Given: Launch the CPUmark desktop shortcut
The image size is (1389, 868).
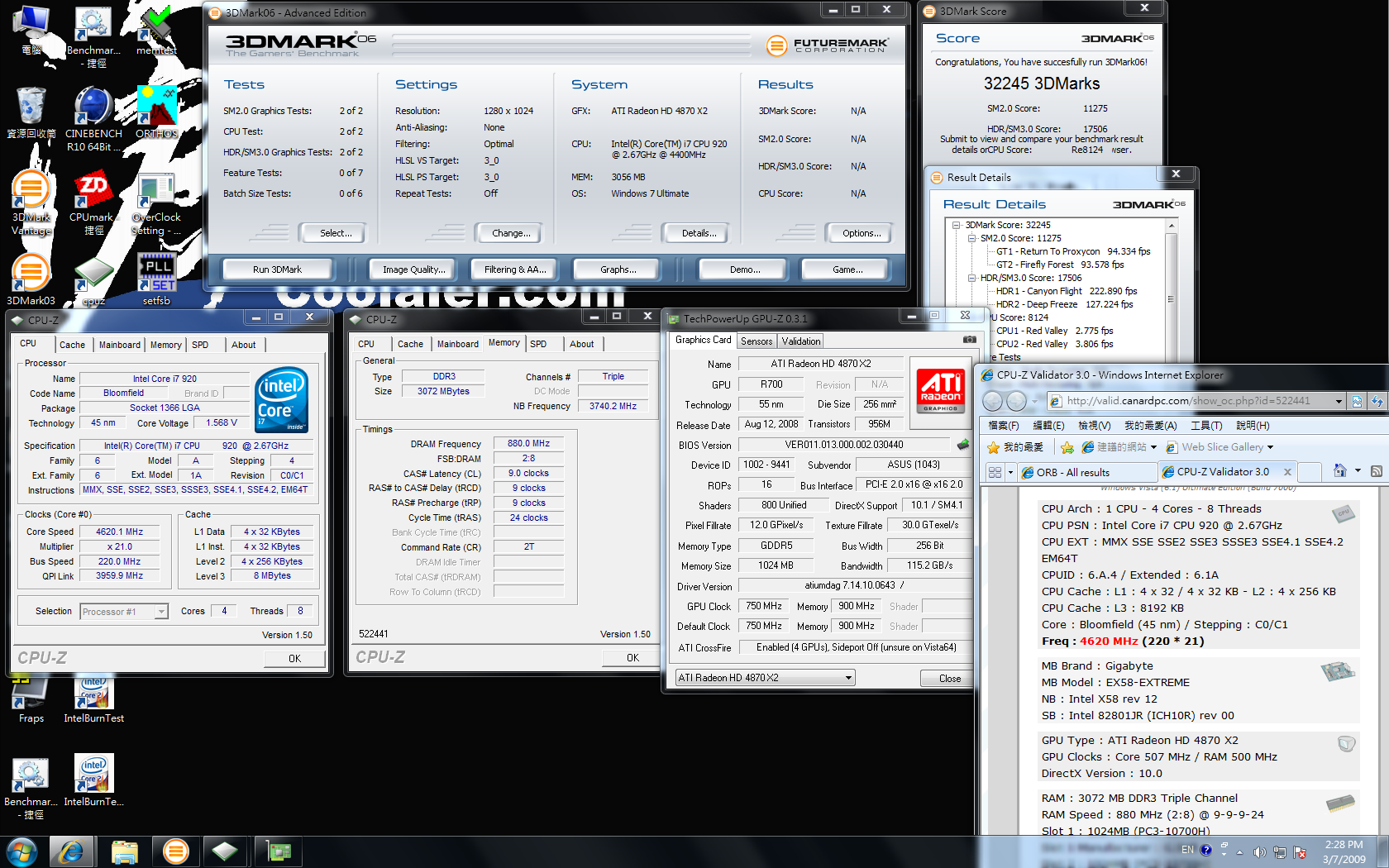Looking at the screenshot, I should (93, 203).
